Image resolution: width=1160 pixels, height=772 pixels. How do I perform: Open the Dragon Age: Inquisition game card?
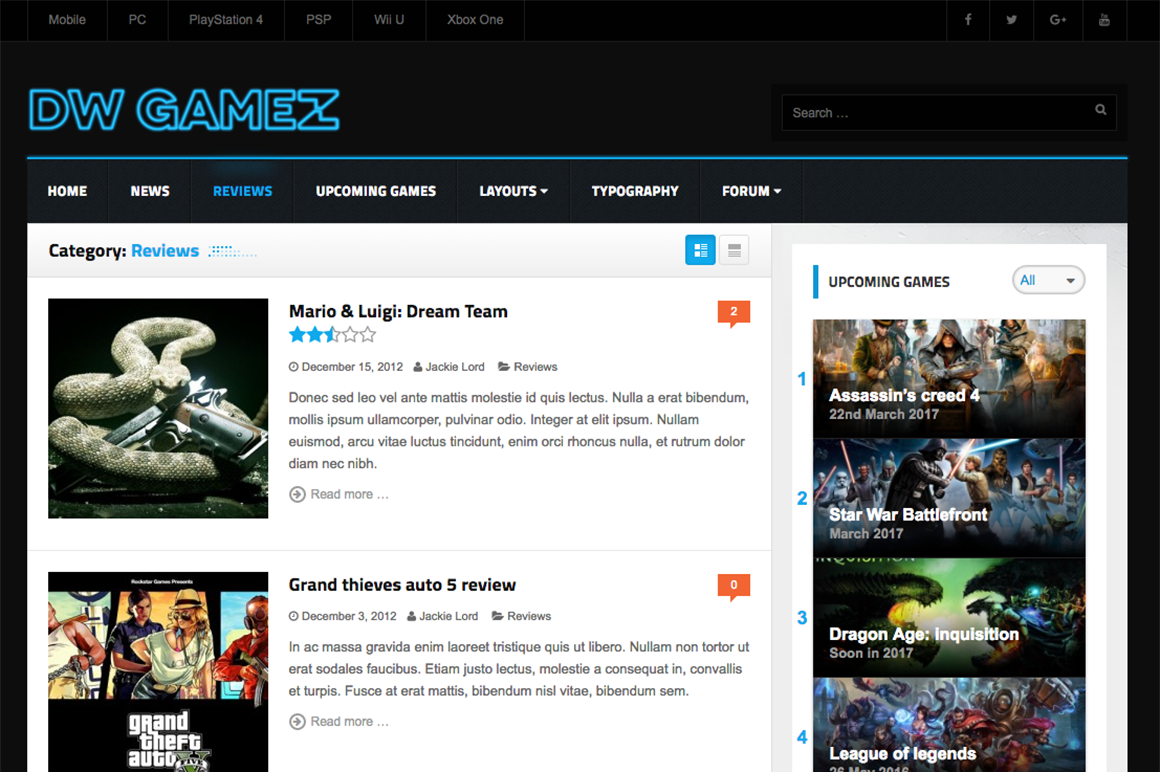(x=949, y=617)
